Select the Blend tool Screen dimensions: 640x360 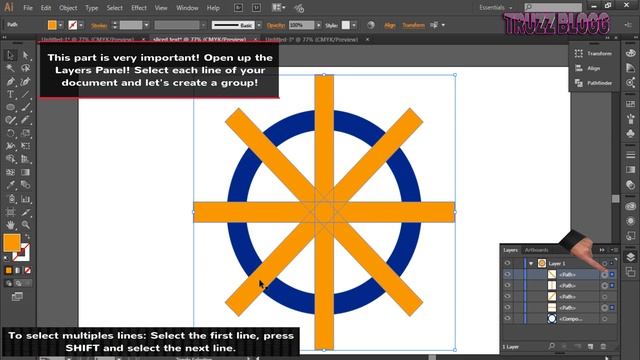pos(25,185)
